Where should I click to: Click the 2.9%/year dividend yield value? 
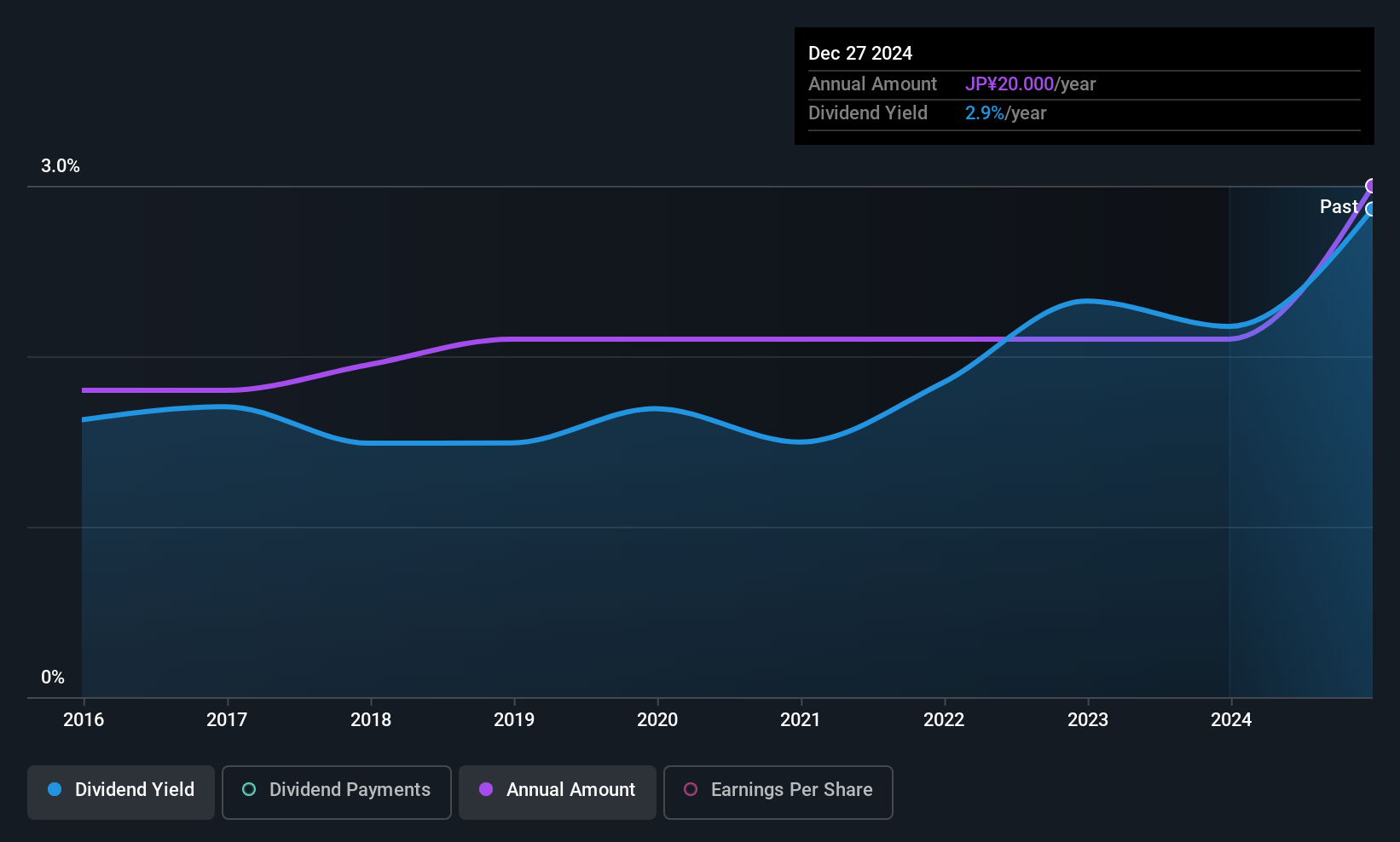point(1005,113)
